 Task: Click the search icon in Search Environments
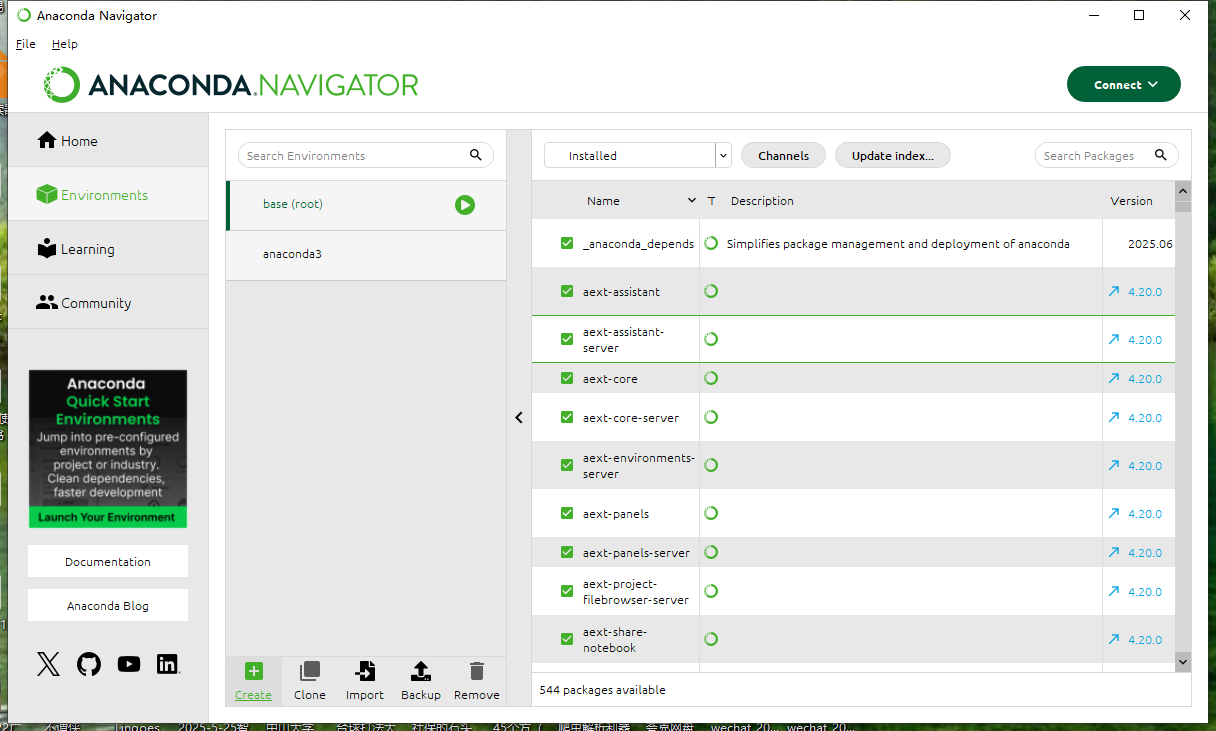point(476,155)
